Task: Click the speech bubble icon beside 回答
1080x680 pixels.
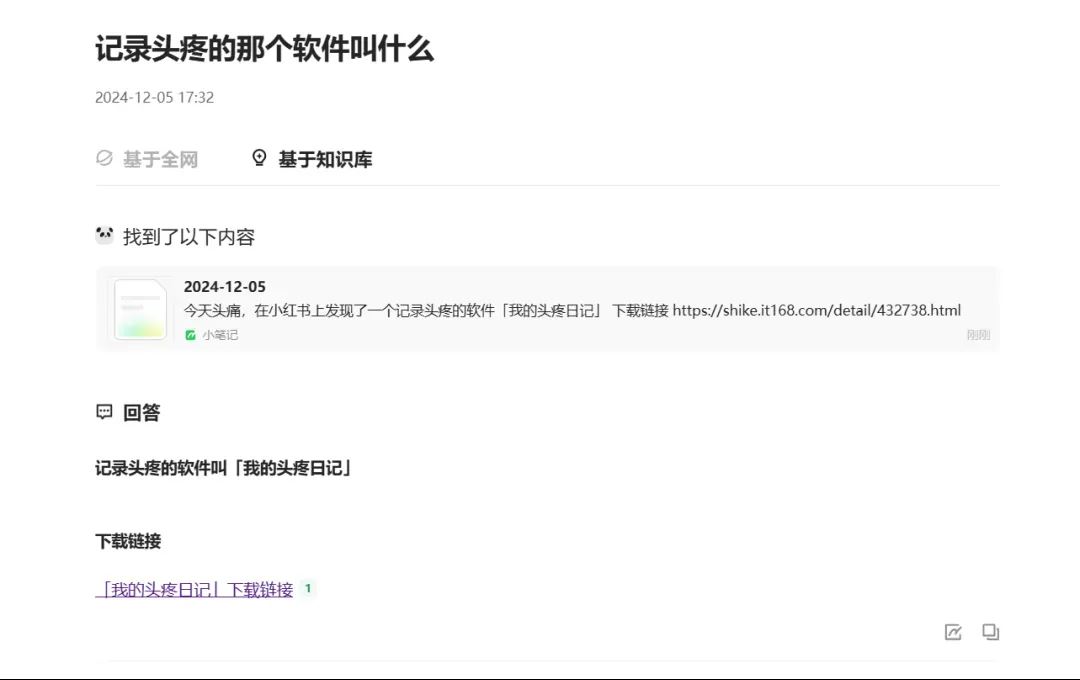Action: [105, 412]
